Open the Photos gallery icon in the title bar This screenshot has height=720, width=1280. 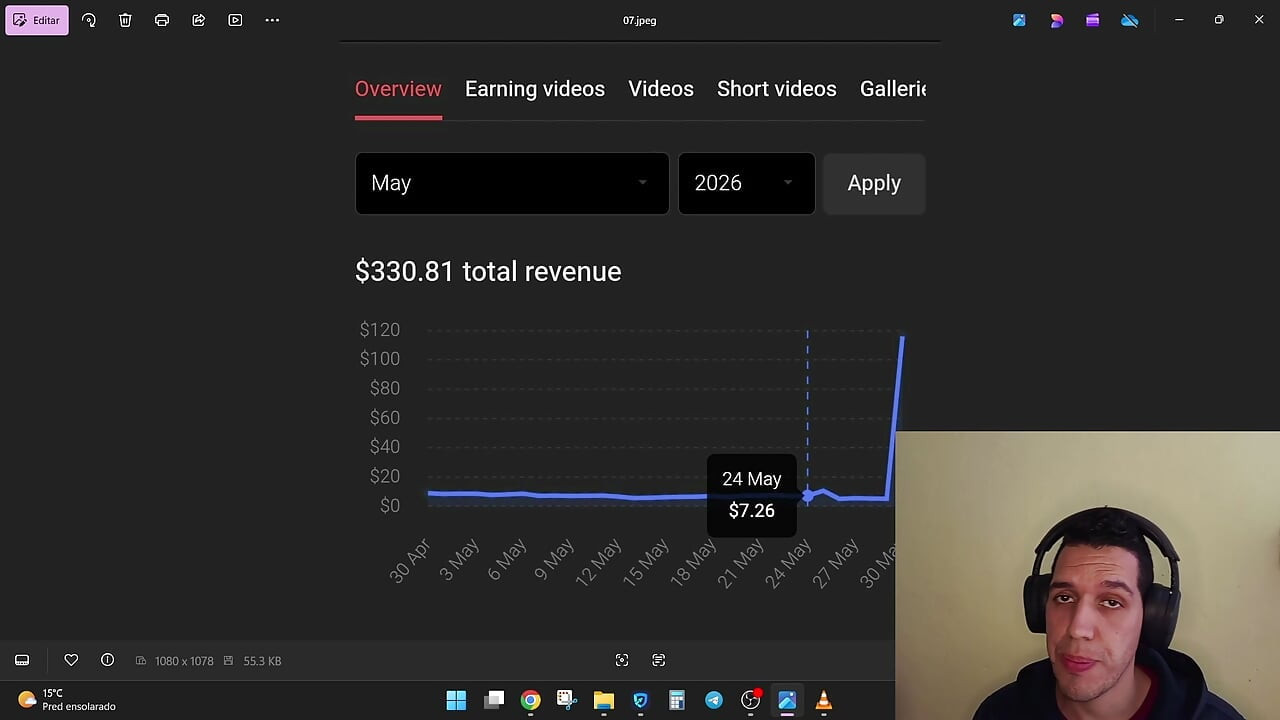[x=1019, y=20]
